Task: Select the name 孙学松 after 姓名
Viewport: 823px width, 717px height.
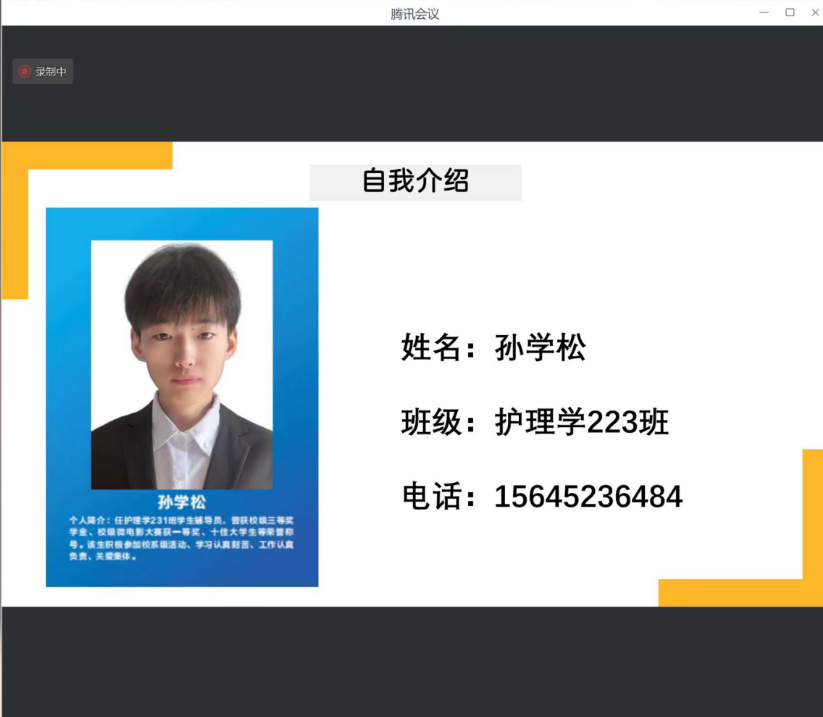Action: [540, 348]
